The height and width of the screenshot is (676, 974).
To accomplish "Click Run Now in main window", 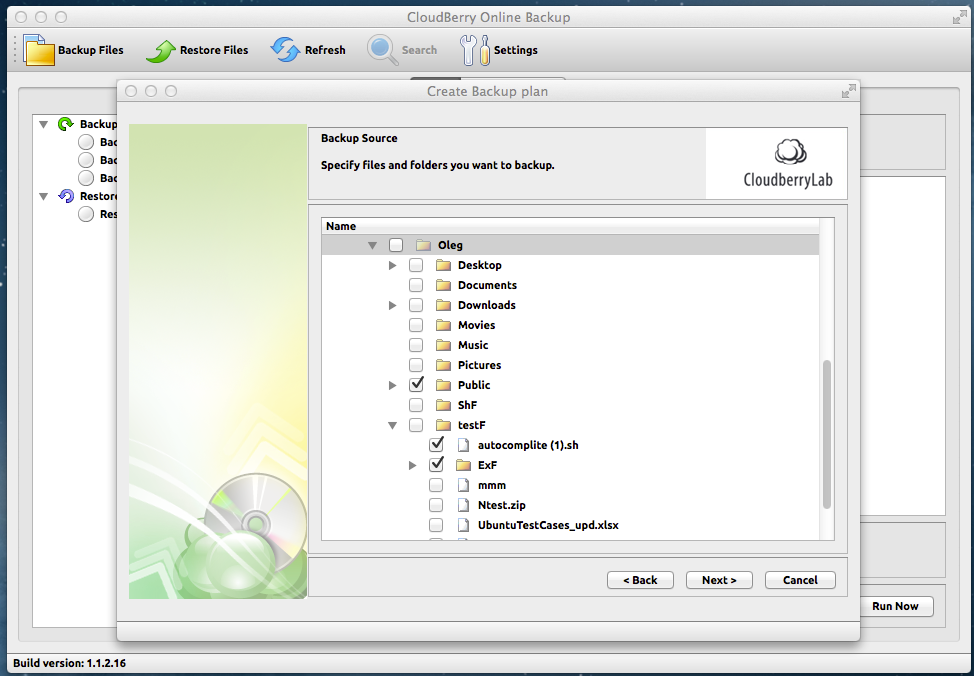I will pyautogui.click(x=895, y=606).
